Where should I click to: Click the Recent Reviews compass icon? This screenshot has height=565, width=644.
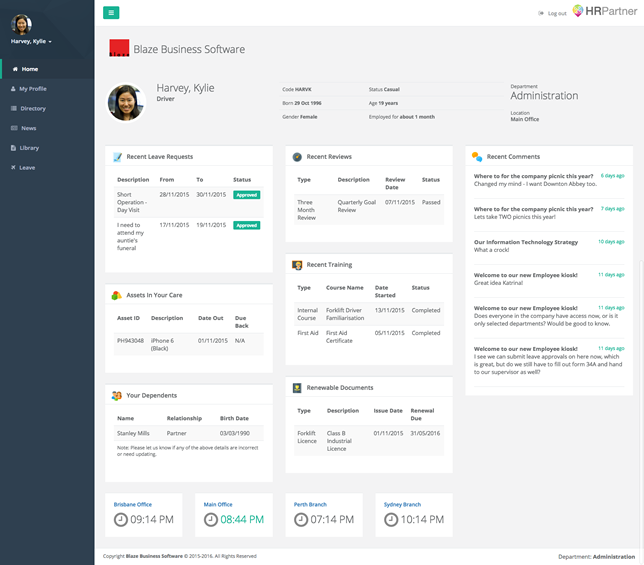297,157
